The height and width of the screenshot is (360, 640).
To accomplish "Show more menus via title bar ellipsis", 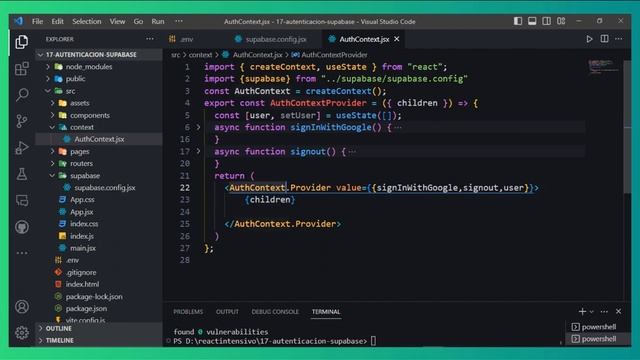I will tap(179, 21).
